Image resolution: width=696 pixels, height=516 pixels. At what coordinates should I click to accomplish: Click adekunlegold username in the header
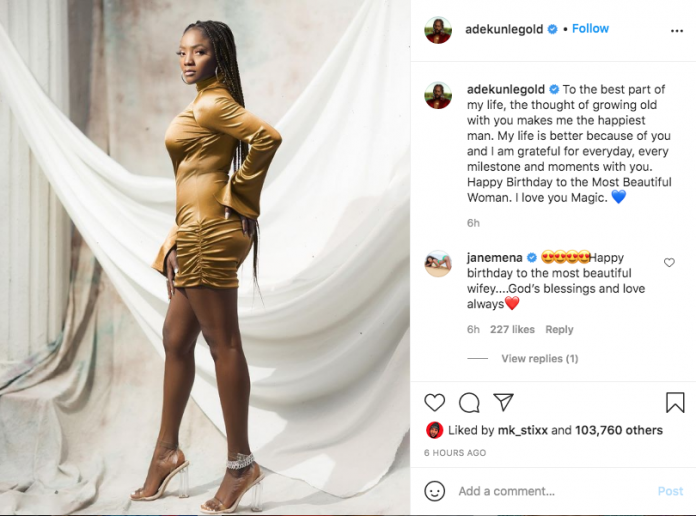click(x=504, y=29)
